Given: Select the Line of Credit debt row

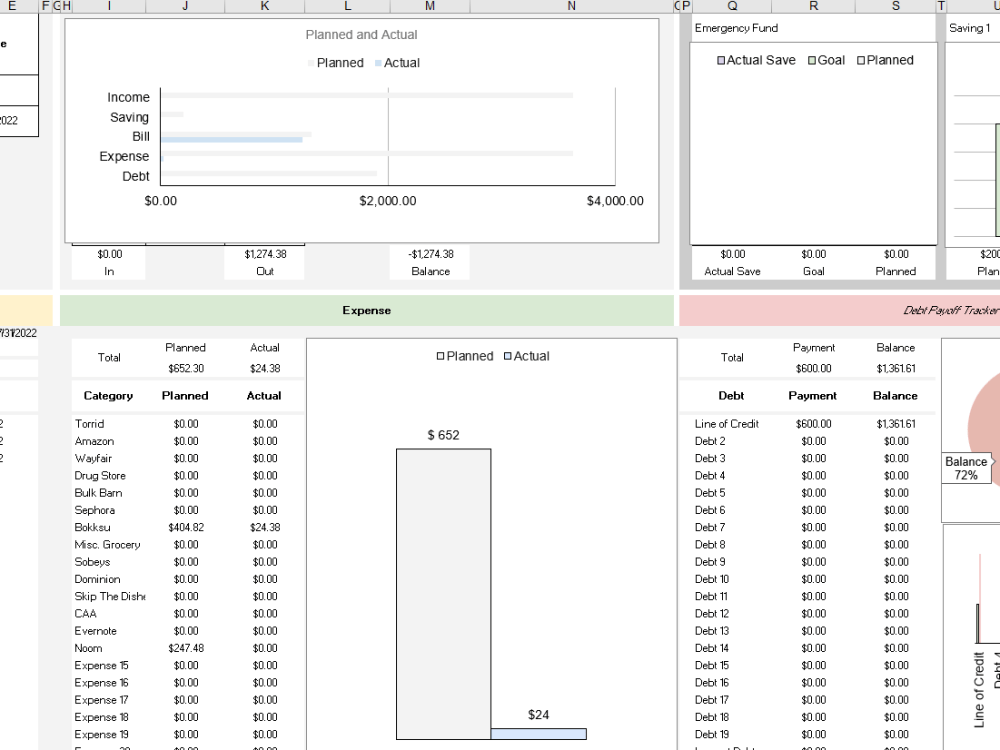Looking at the screenshot, I should [x=727, y=423].
